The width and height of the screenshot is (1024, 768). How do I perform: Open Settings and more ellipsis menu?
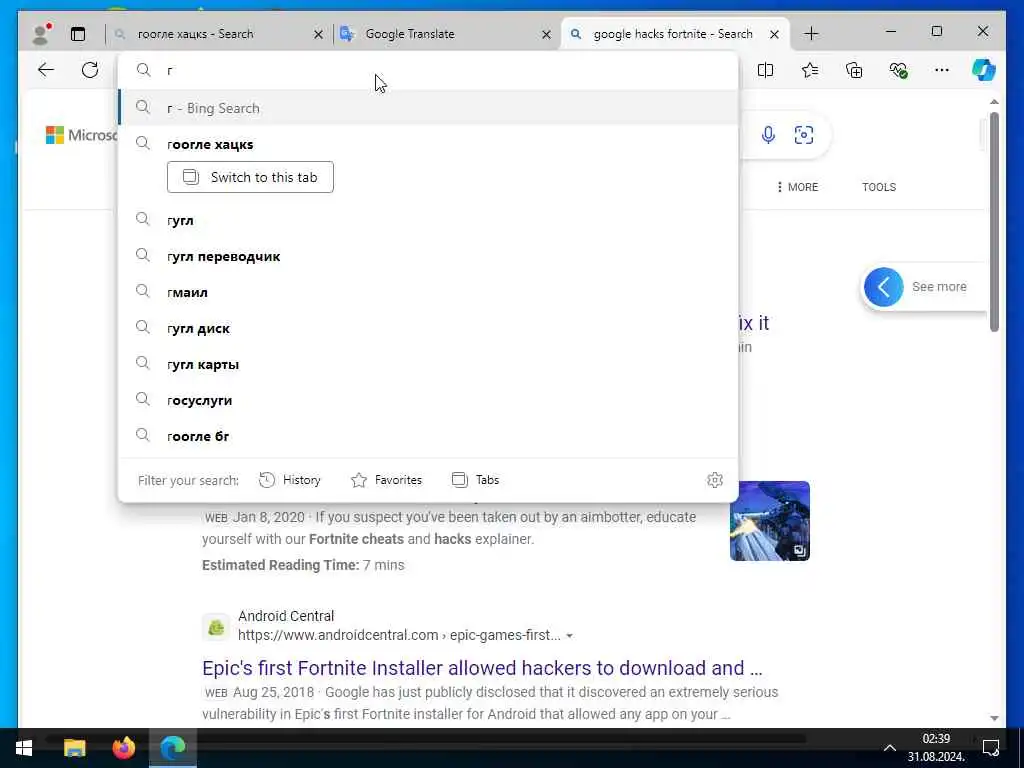[942, 70]
